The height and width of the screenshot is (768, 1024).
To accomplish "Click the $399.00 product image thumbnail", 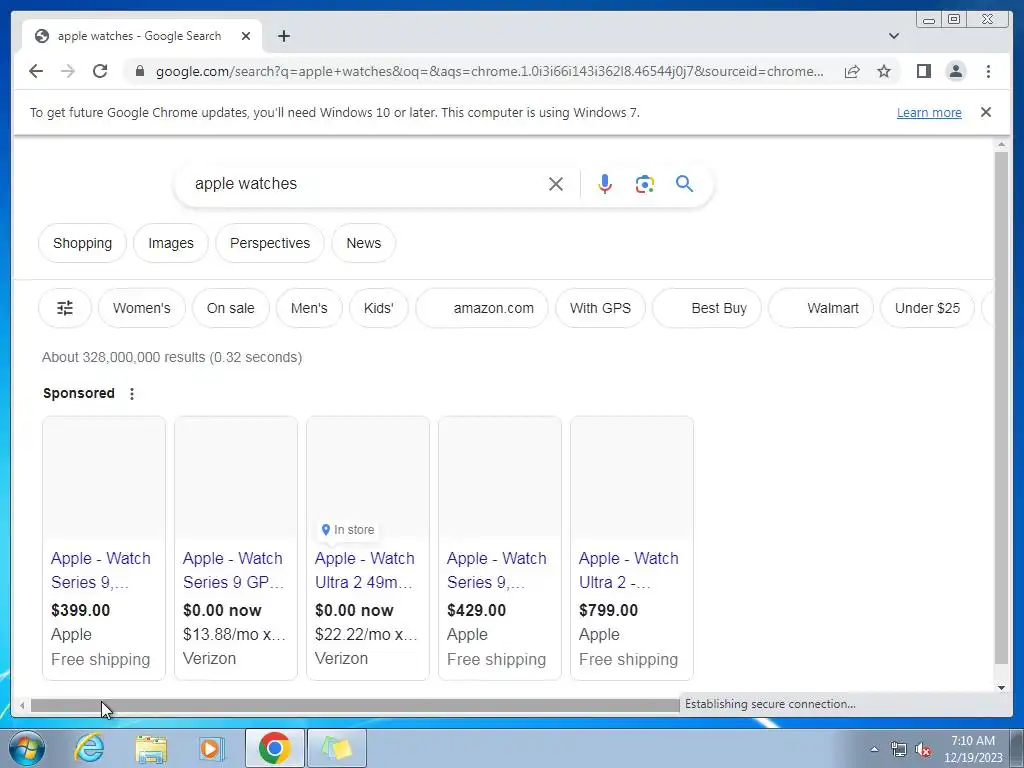I will (104, 478).
